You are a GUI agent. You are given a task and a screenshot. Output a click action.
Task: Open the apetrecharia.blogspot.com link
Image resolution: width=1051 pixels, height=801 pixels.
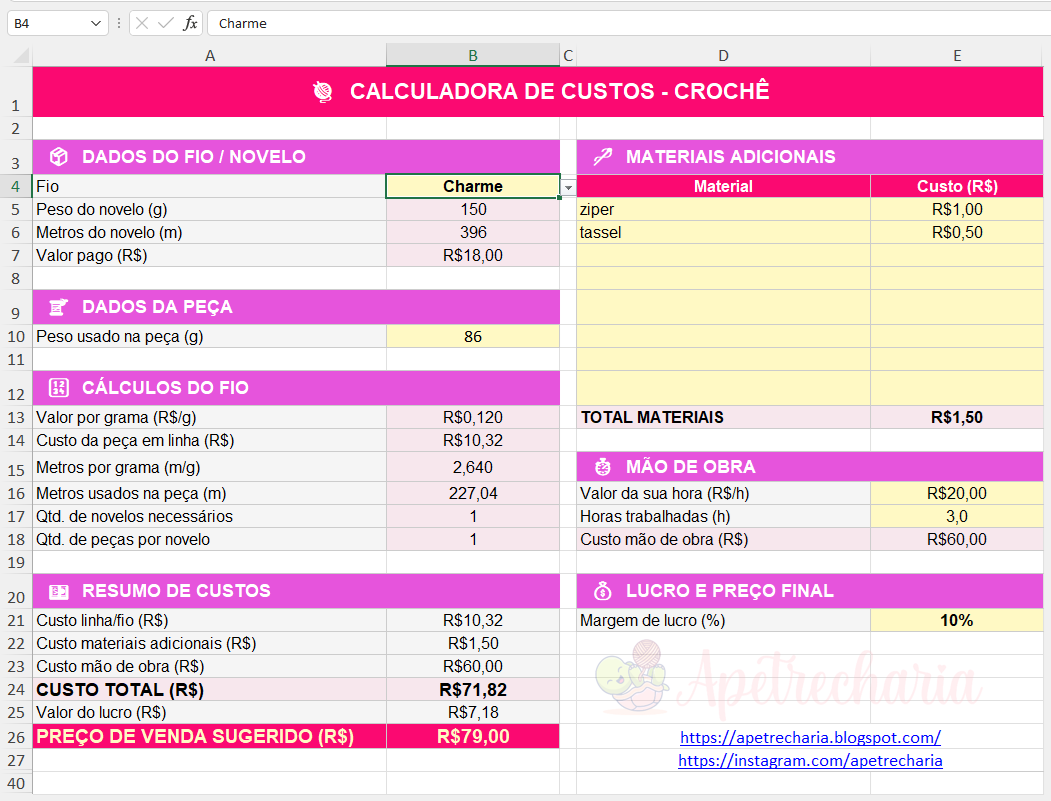pos(810,737)
